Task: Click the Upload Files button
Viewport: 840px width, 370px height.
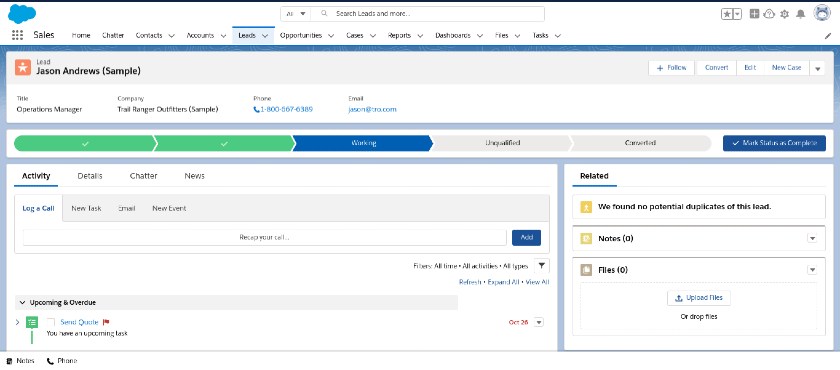Action: point(699,298)
